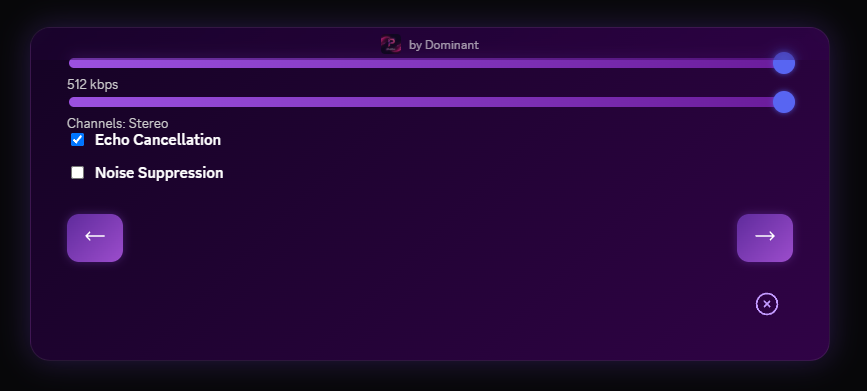Click the logo icon beside "by Dominant"
867x391 pixels.
tap(391, 45)
